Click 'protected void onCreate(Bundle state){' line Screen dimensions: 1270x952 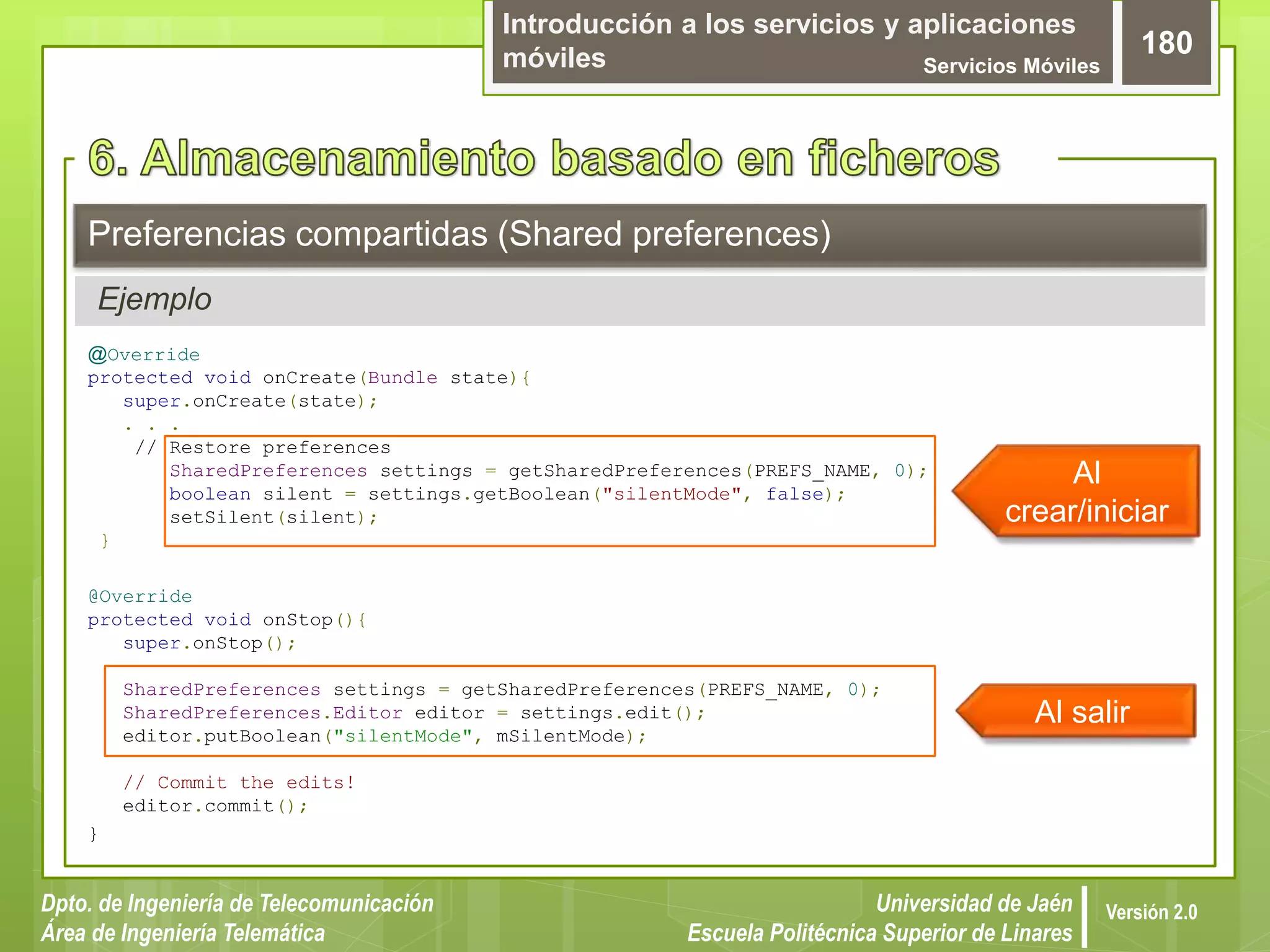309,378
